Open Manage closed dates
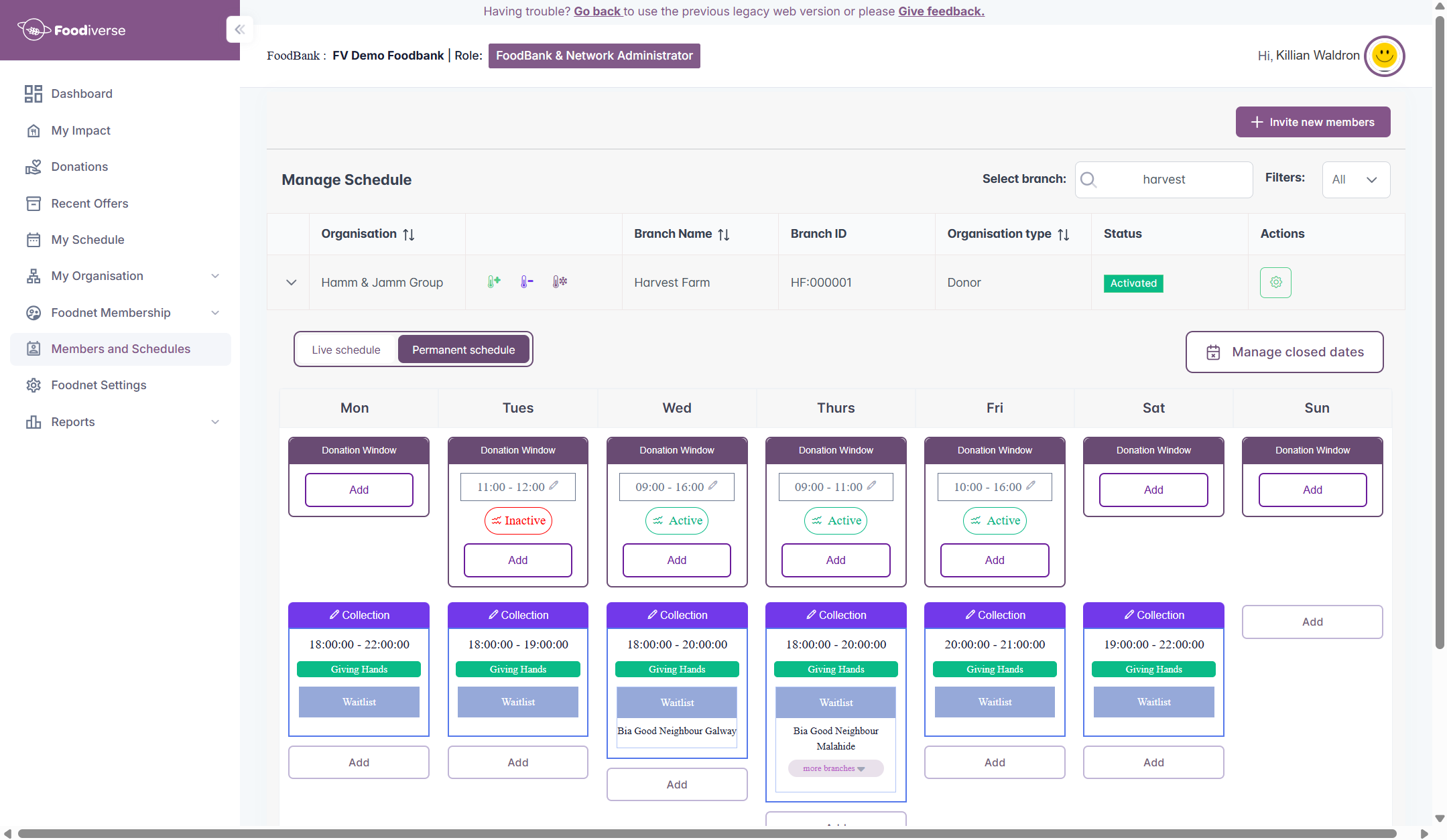Viewport: 1447px width, 840px height. pyautogui.click(x=1284, y=352)
